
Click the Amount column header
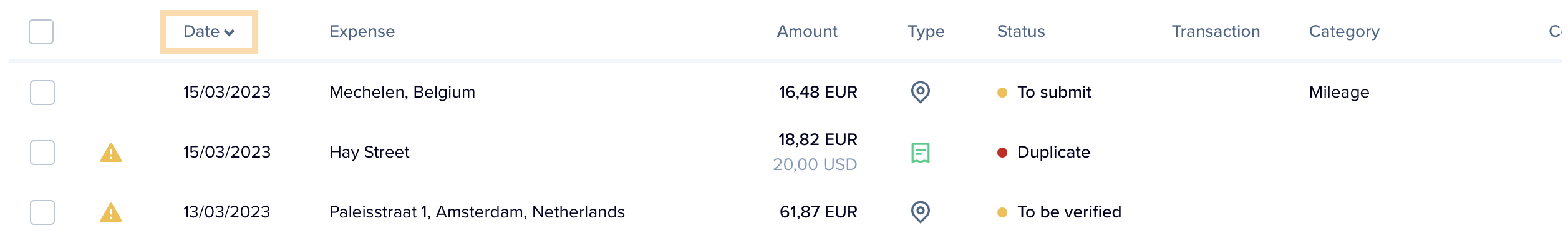coord(806,31)
